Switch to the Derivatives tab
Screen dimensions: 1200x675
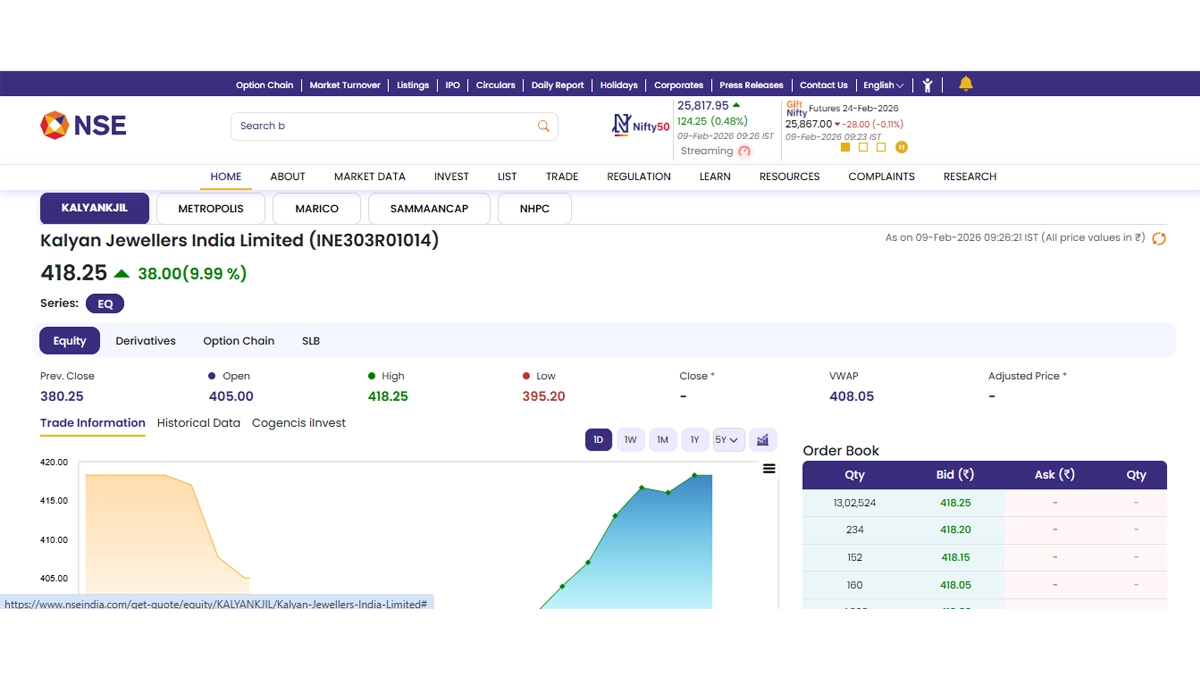(145, 341)
